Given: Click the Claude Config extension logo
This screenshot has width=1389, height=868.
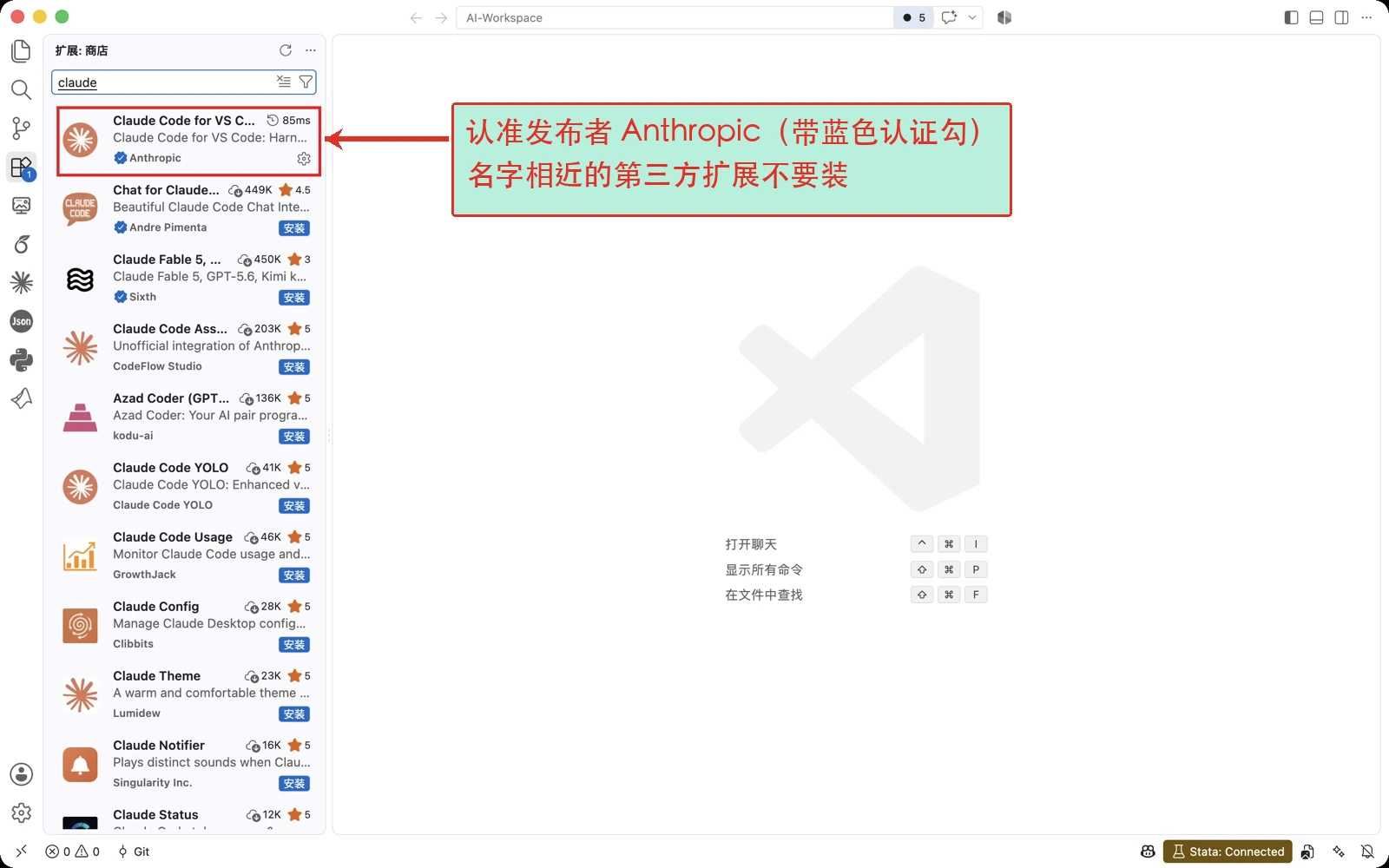Looking at the screenshot, I should click(x=80, y=626).
